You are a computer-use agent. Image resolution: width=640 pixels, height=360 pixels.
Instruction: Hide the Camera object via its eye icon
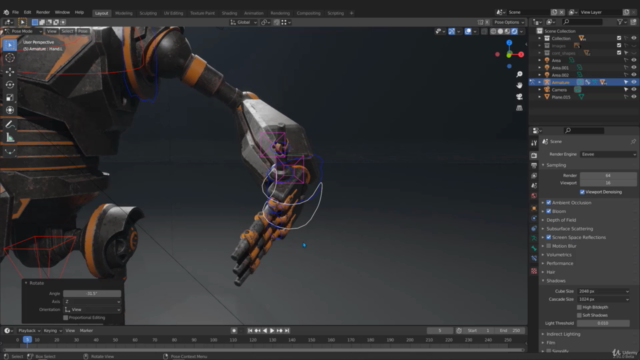coord(634,89)
